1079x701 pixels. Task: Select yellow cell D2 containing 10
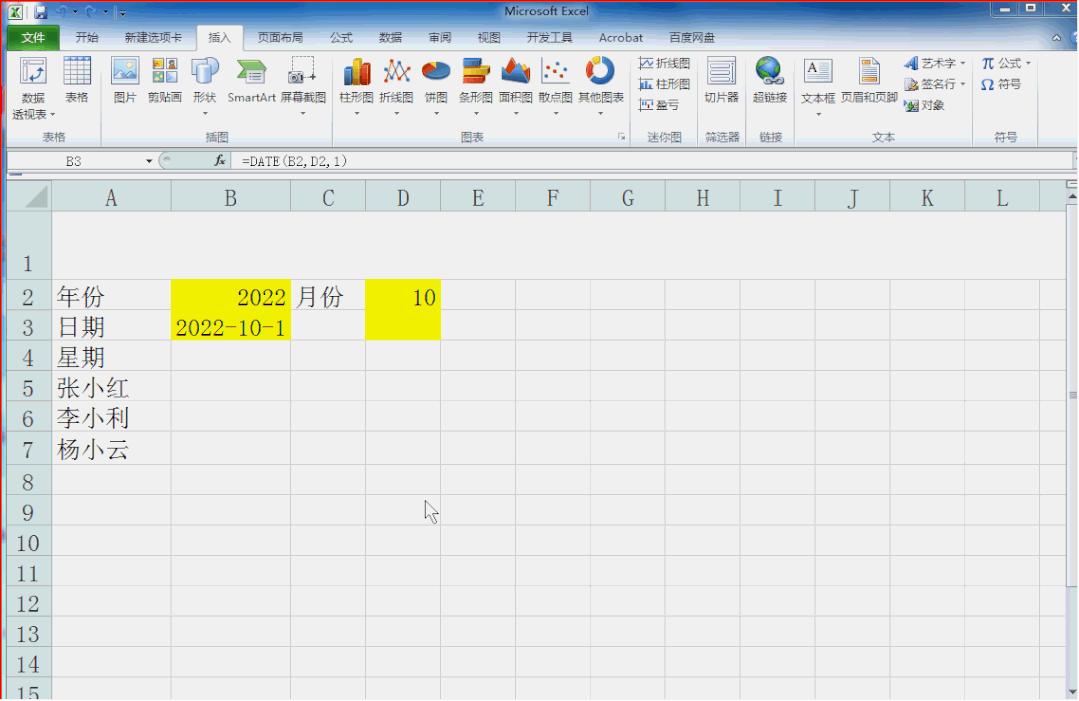(403, 296)
